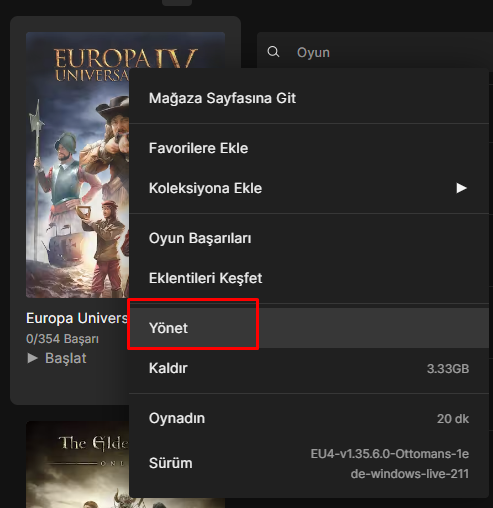Select Mağaza Sayfasına Git

(x=309, y=98)
